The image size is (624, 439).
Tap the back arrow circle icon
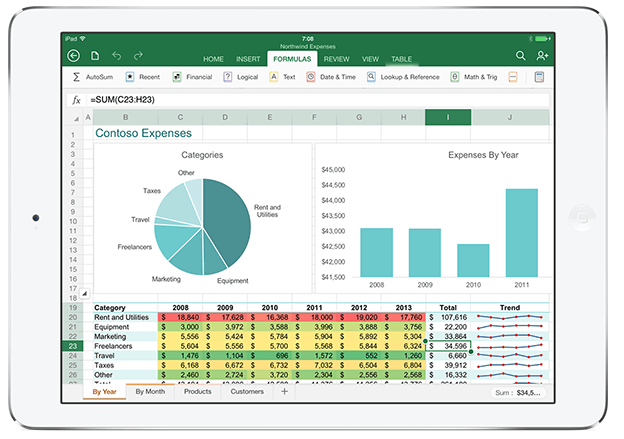[74, 56]
